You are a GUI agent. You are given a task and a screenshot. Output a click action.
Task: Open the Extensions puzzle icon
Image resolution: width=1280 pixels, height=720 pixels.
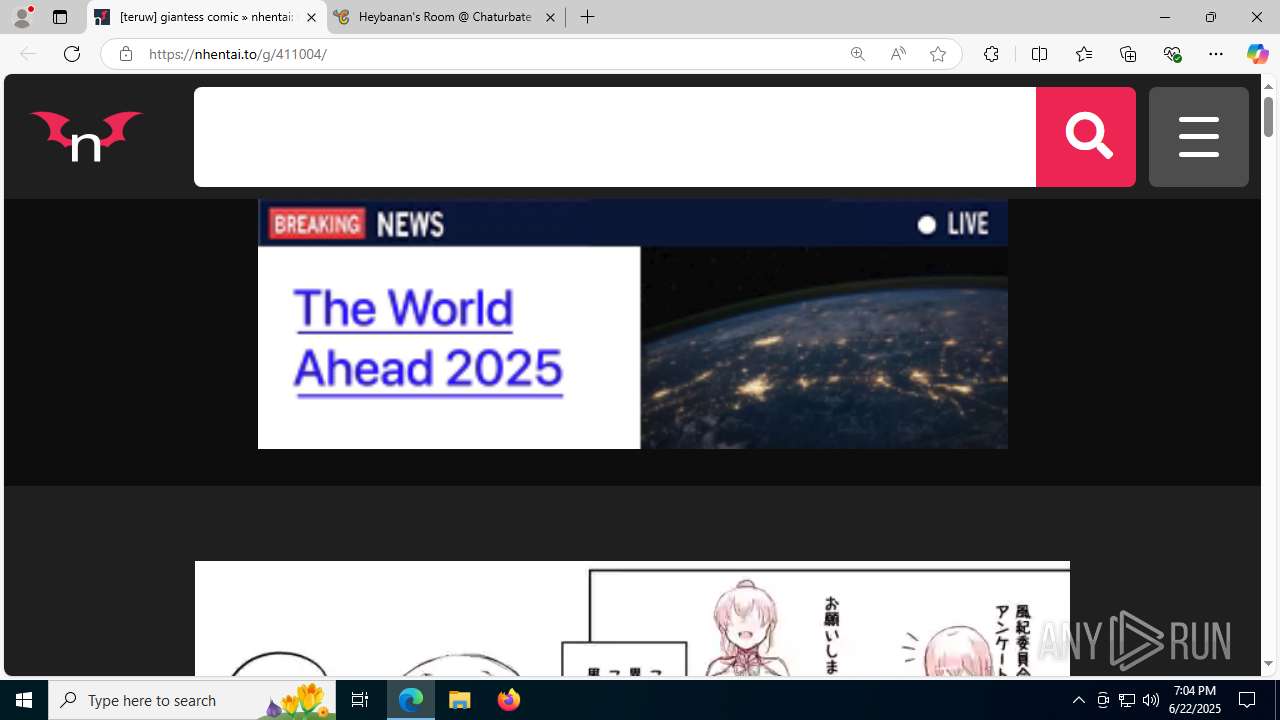point(991,54)
